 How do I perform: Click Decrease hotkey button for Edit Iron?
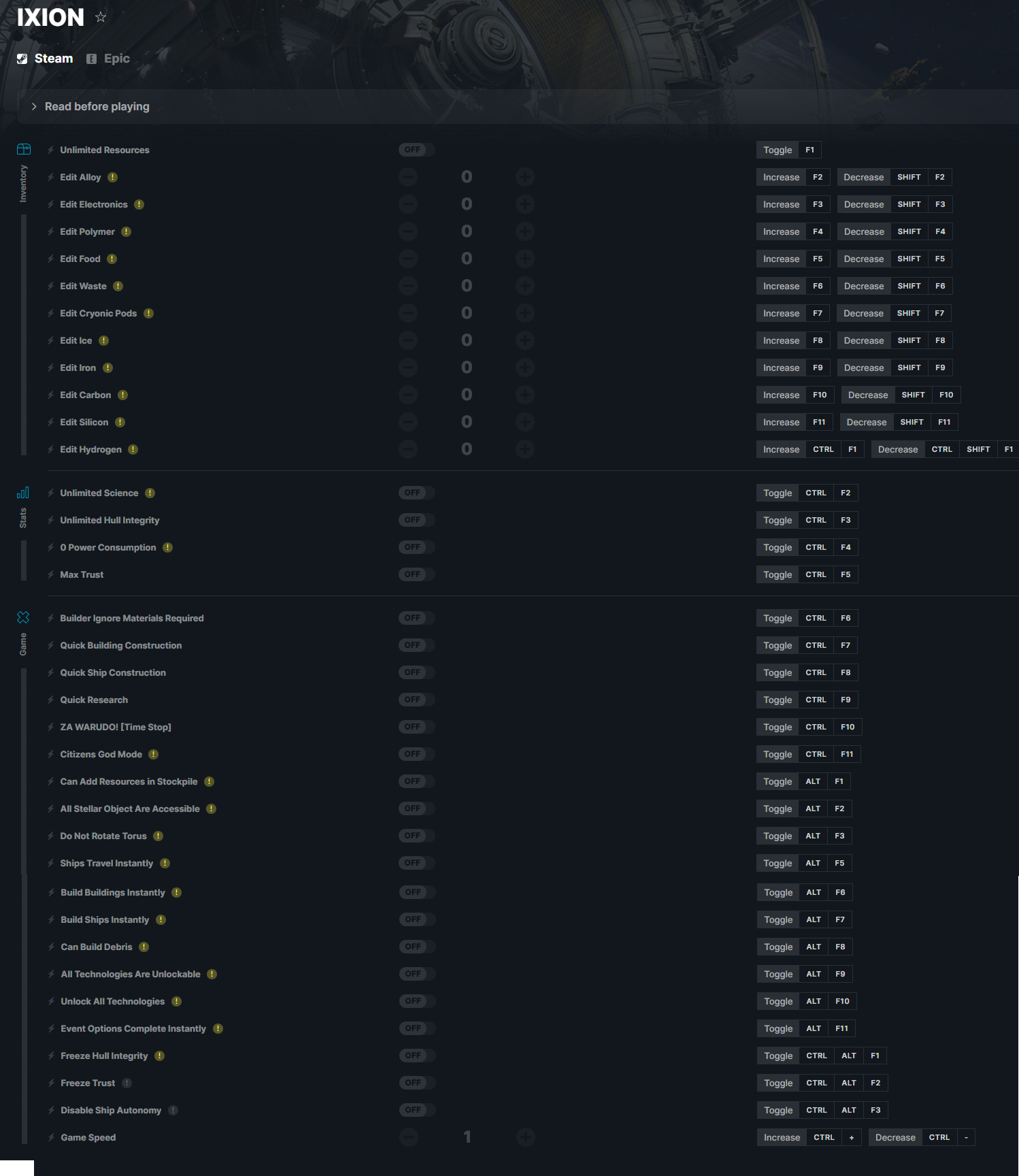(864, 367)
